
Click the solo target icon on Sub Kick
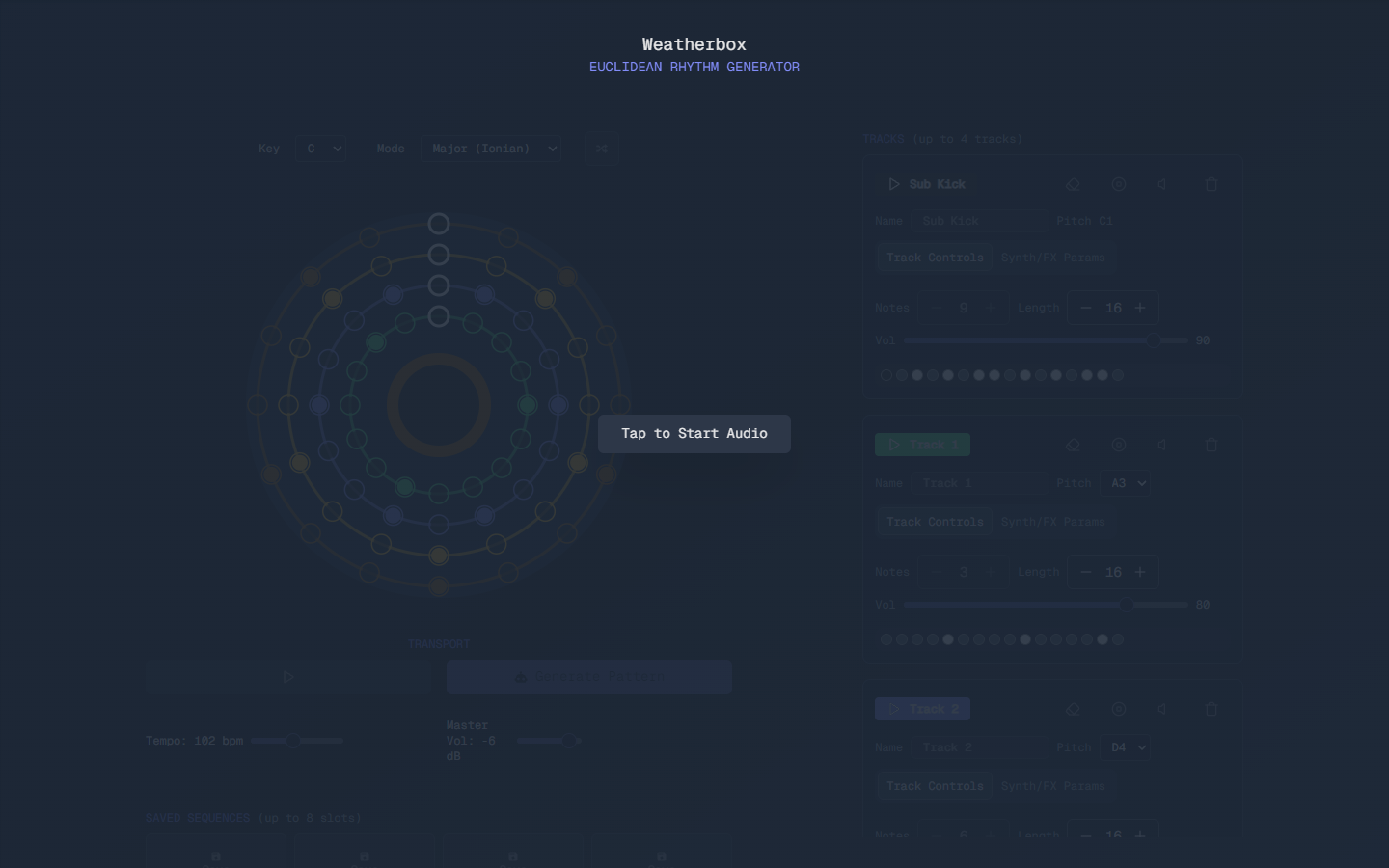pos(1118,184)
